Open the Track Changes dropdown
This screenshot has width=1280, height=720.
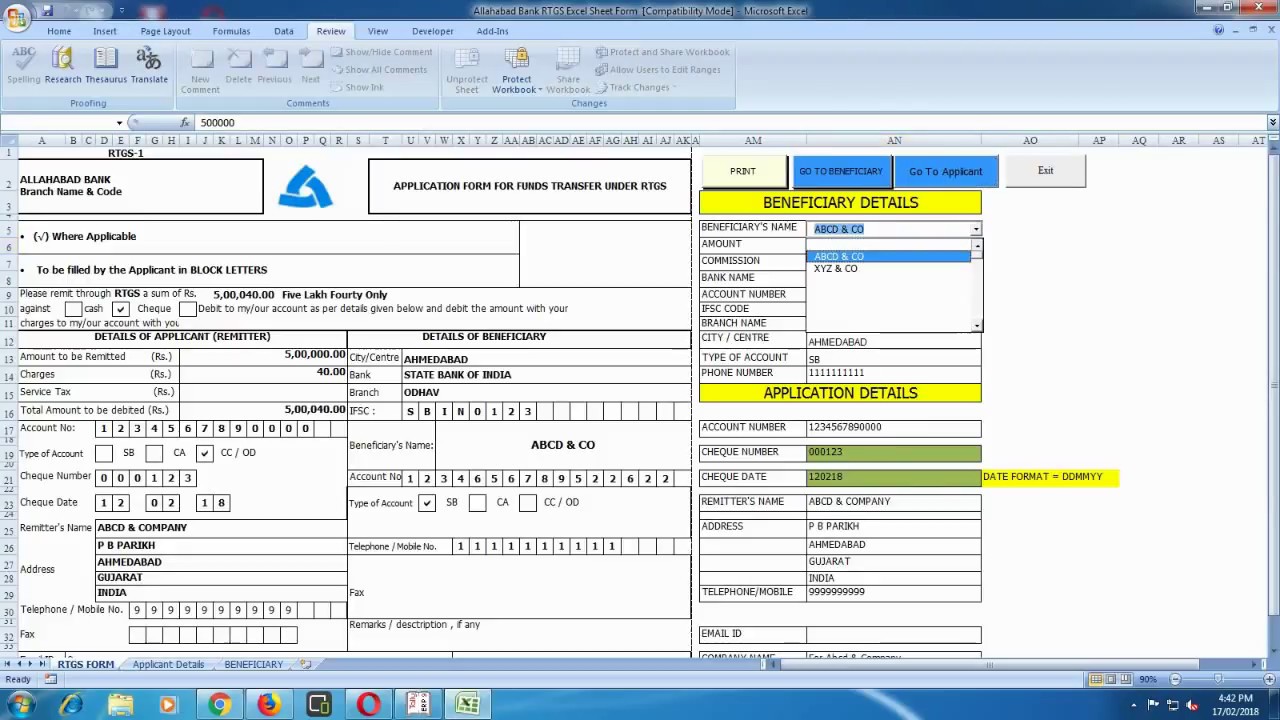637,87
